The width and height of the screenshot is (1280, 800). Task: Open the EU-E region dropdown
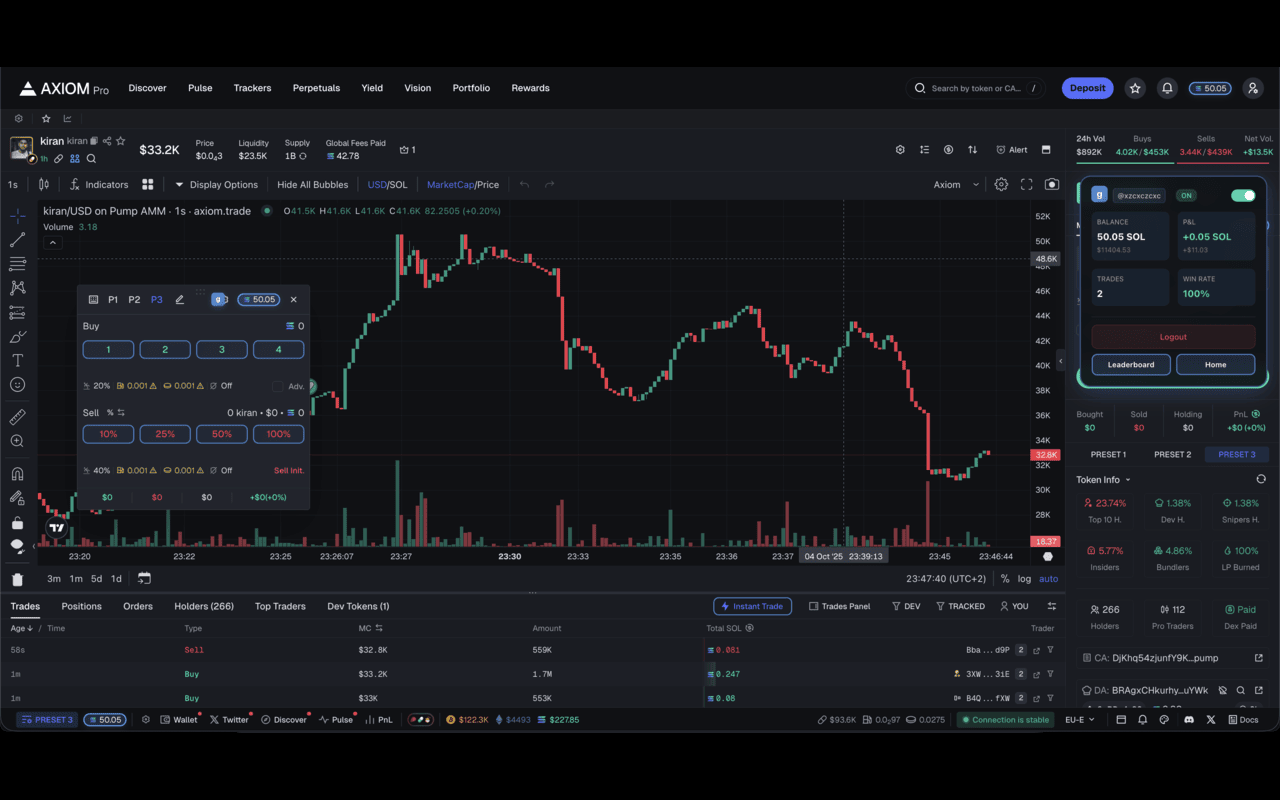coord(1080,720)
